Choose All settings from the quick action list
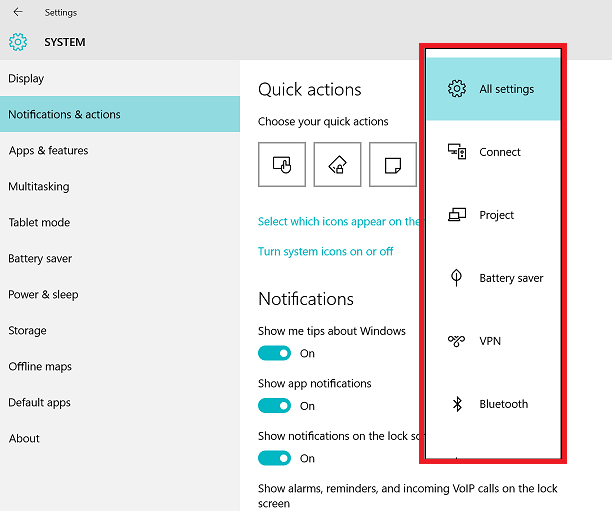The width and height of the screenshot is (612, 511). (493, 89)
